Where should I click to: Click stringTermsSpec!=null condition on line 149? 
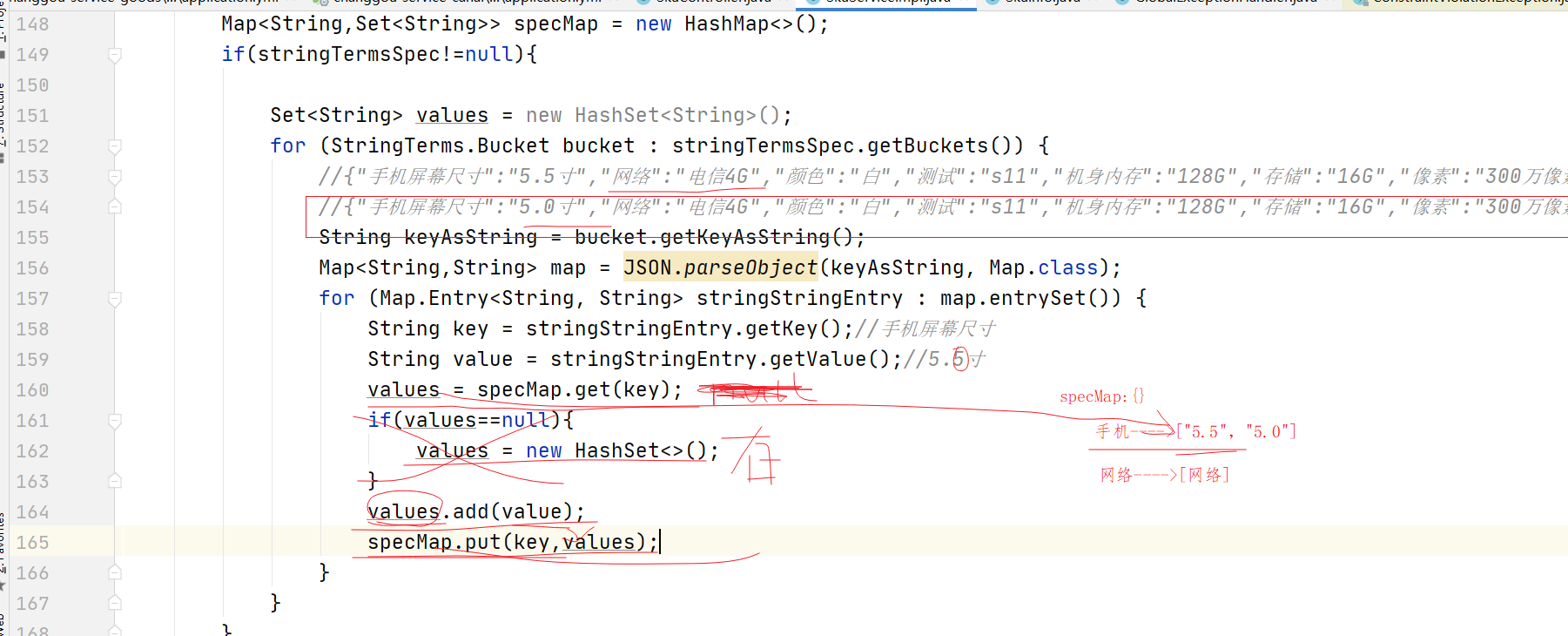pyautogui.click(x=391, y=54)
